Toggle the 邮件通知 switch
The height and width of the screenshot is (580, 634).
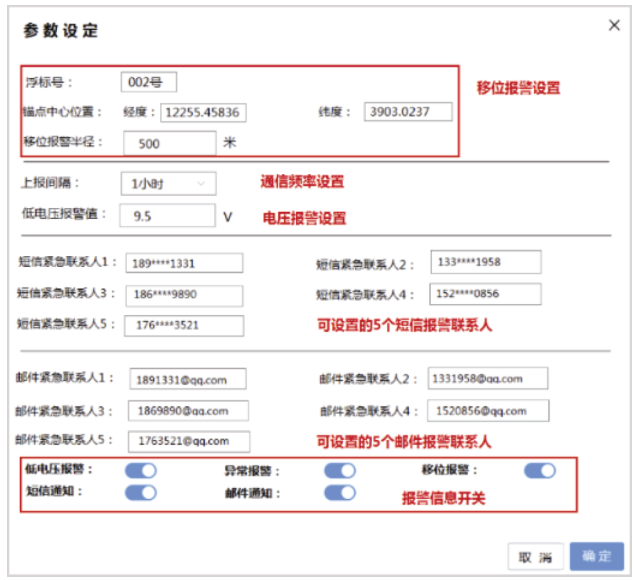(340, 492)
